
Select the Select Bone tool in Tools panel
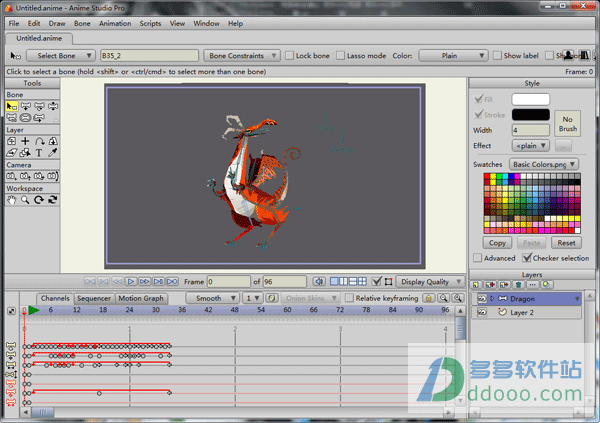[x=12, y=106]
